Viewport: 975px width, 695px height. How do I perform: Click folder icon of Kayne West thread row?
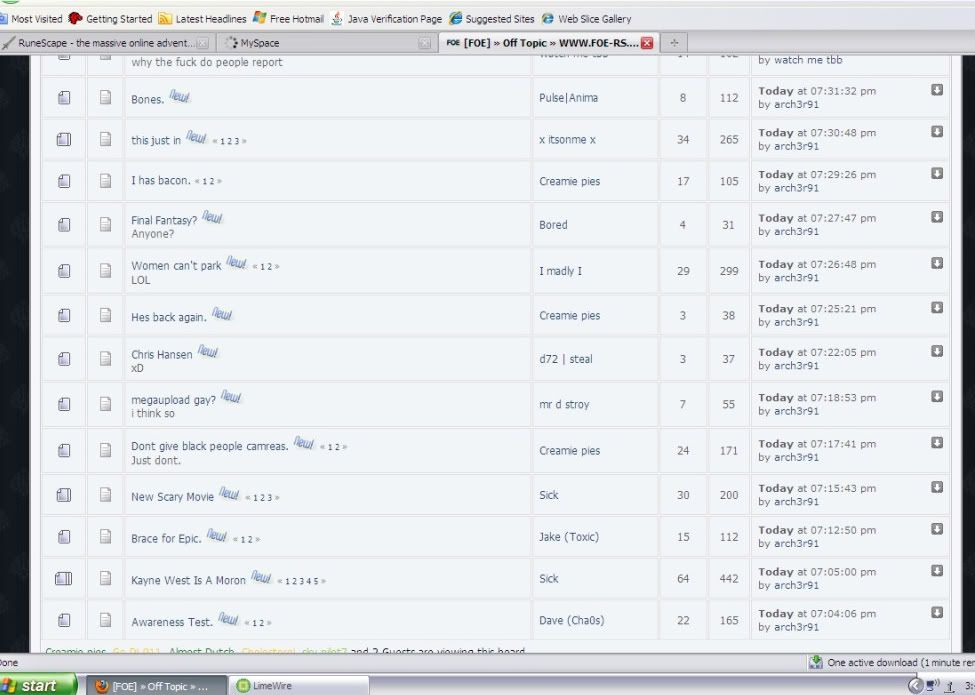pos(64,580)
